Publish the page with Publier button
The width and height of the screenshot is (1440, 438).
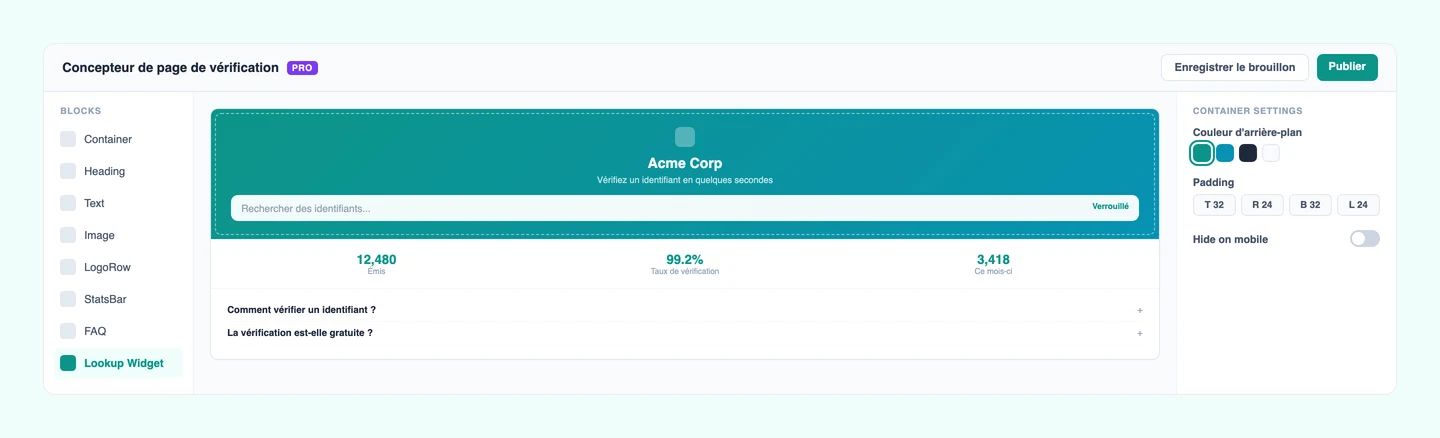pyautogui.click(x=1347, y=67)
